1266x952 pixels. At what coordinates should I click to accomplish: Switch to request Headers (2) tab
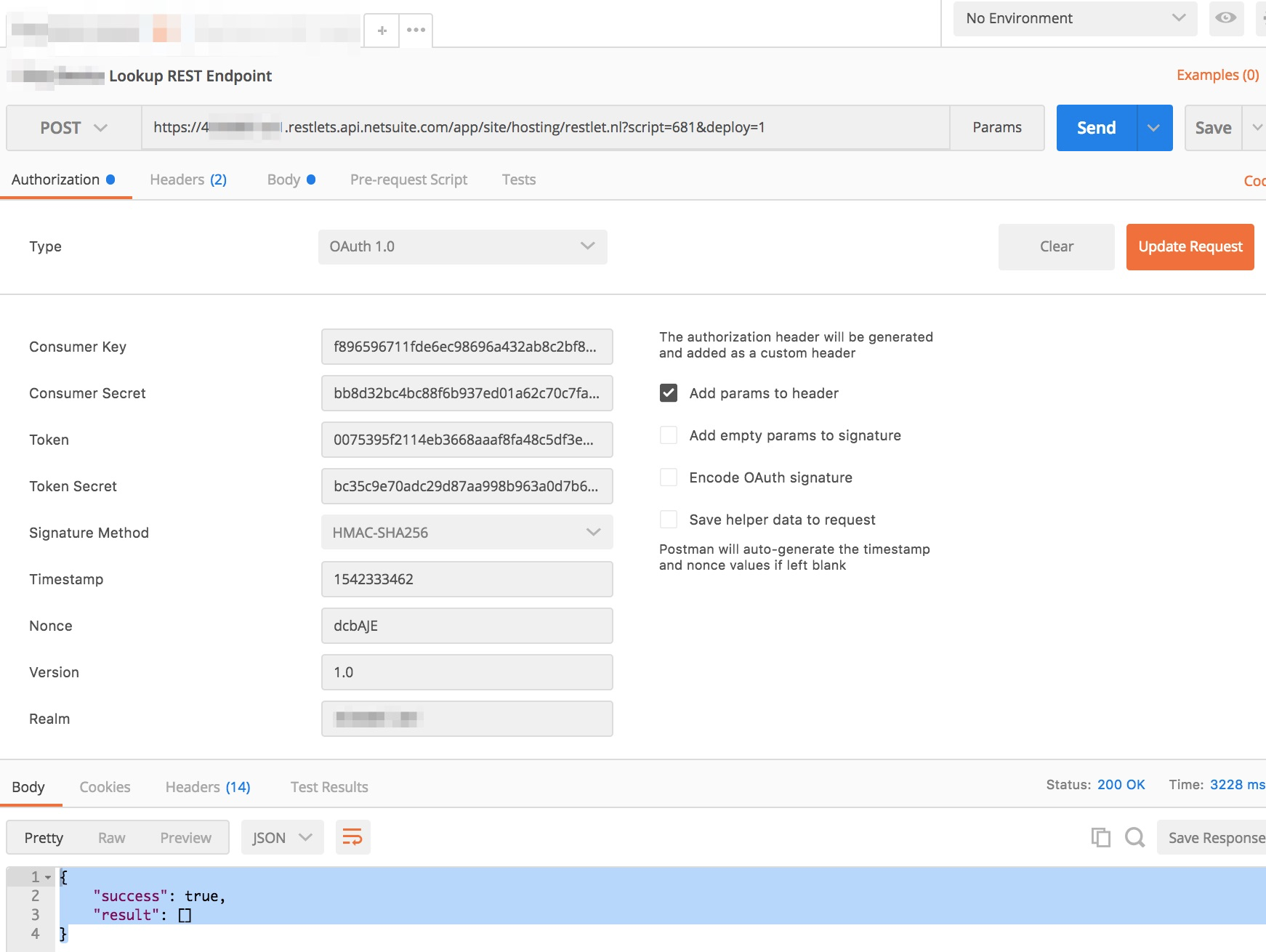point(188,179)
